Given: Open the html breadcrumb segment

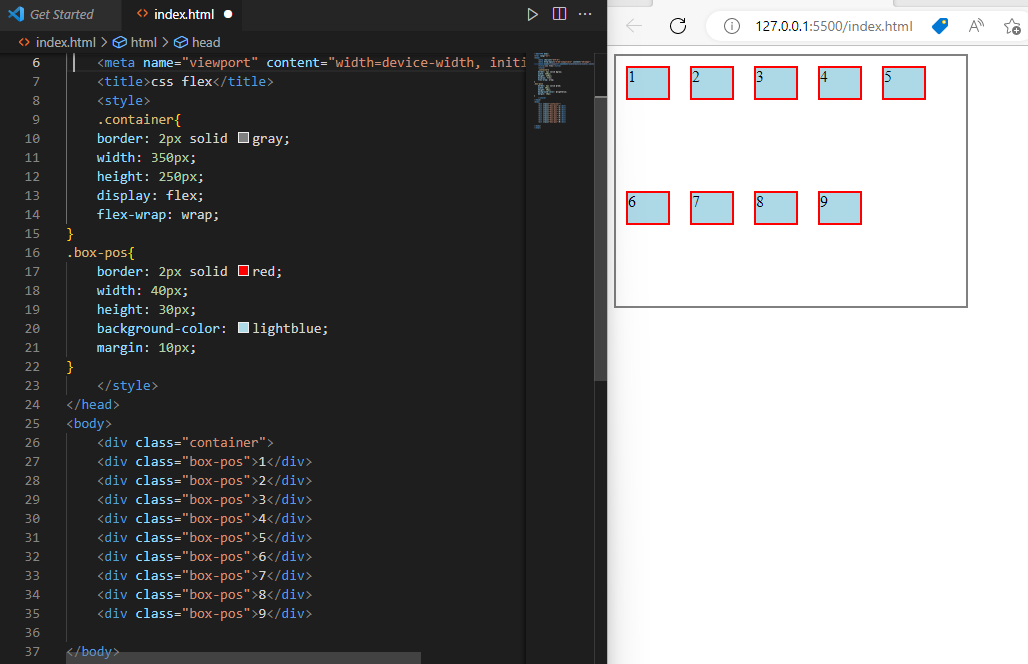Looking at the screenshot, I should [135, 43].
